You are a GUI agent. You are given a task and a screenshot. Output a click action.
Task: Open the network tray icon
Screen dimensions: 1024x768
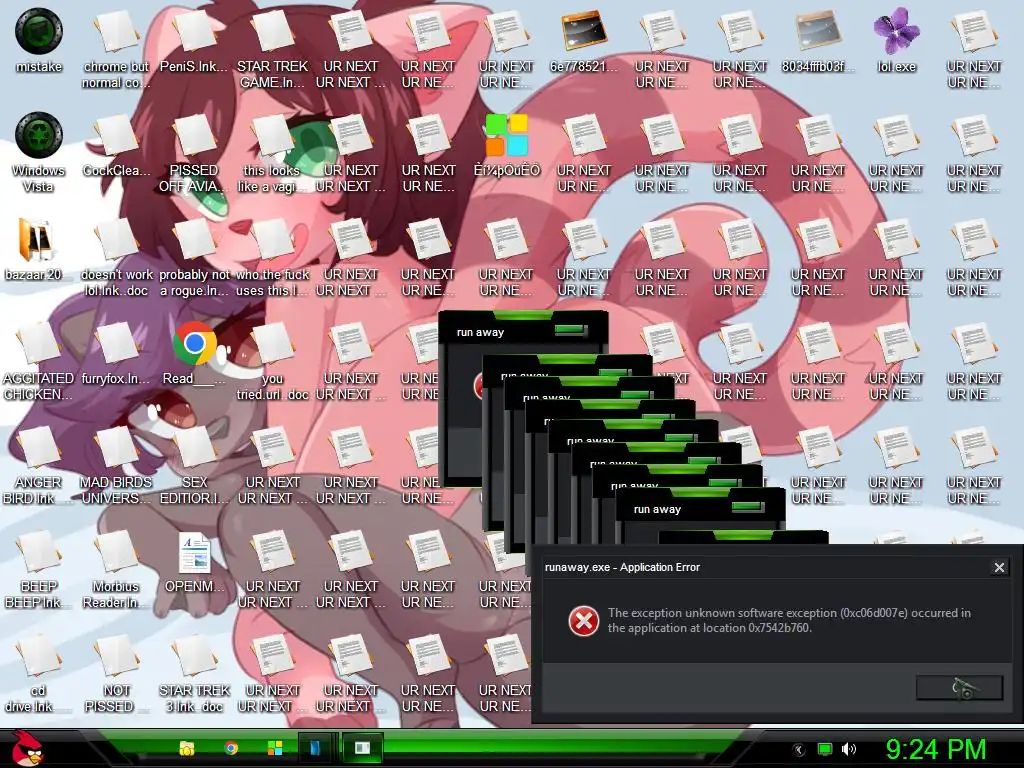825,749
